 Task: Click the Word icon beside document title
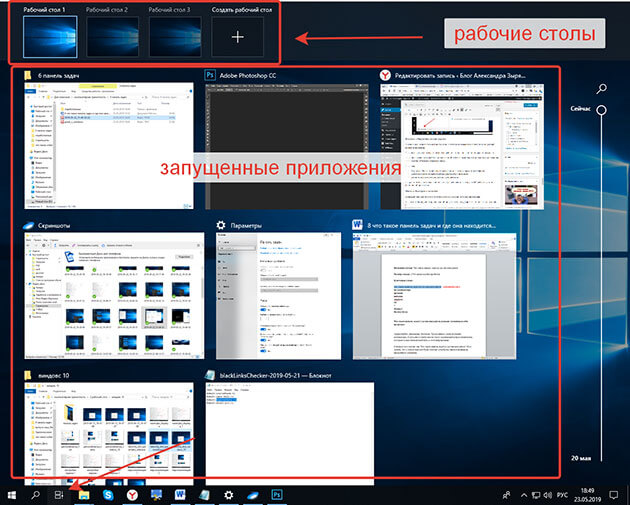pyautogui.click(x=358, y=225)
